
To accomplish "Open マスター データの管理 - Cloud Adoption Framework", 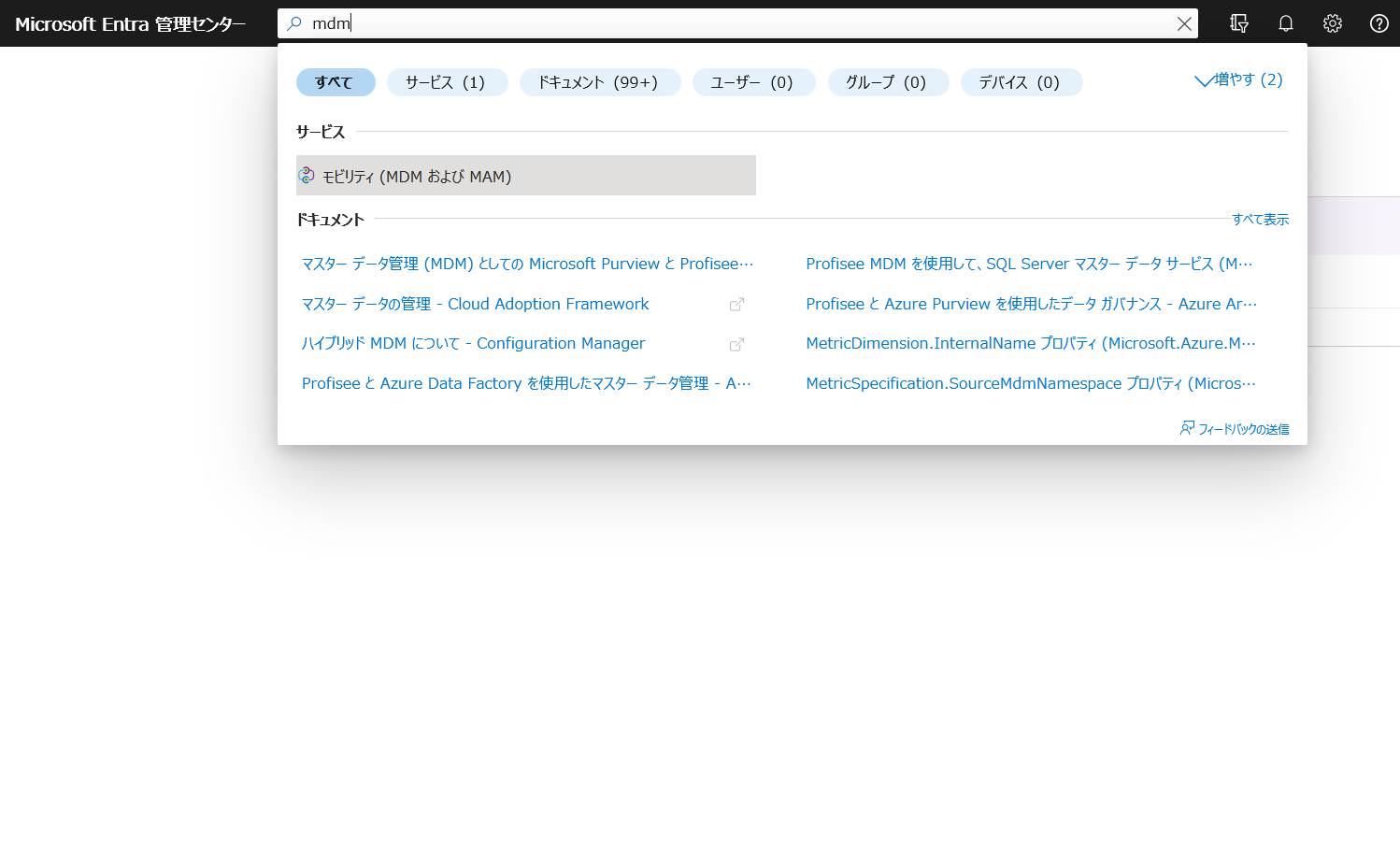I will pyautogui.click(x=475, y=304).
